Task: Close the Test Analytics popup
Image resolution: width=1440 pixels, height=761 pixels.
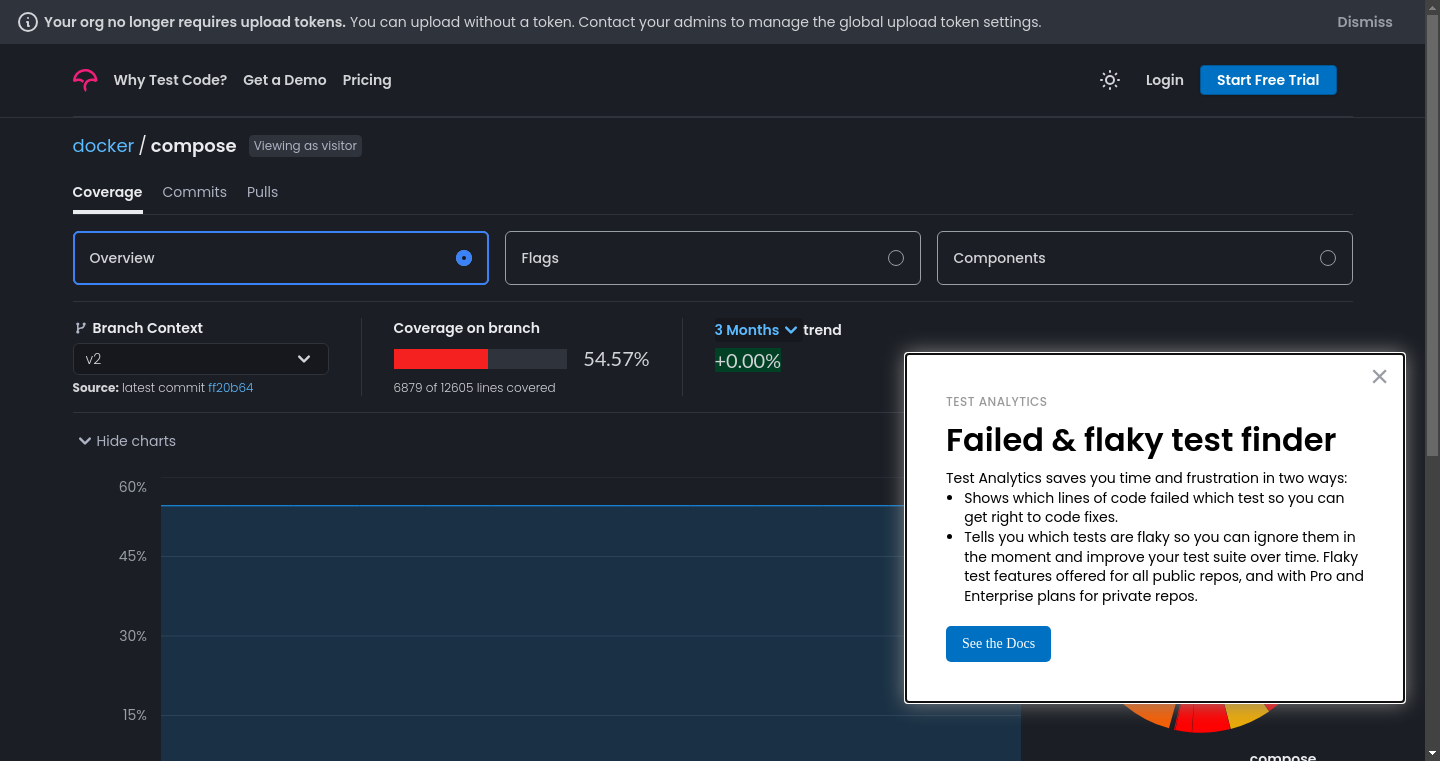Action: (1380, 377)
